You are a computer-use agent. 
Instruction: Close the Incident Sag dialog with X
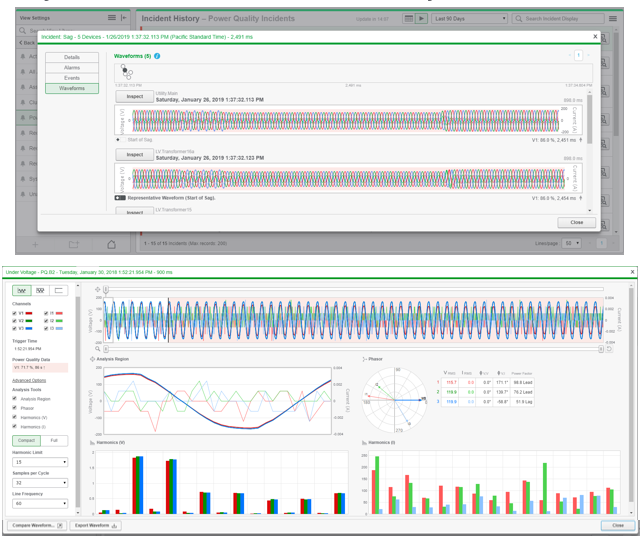click(595, 37)
